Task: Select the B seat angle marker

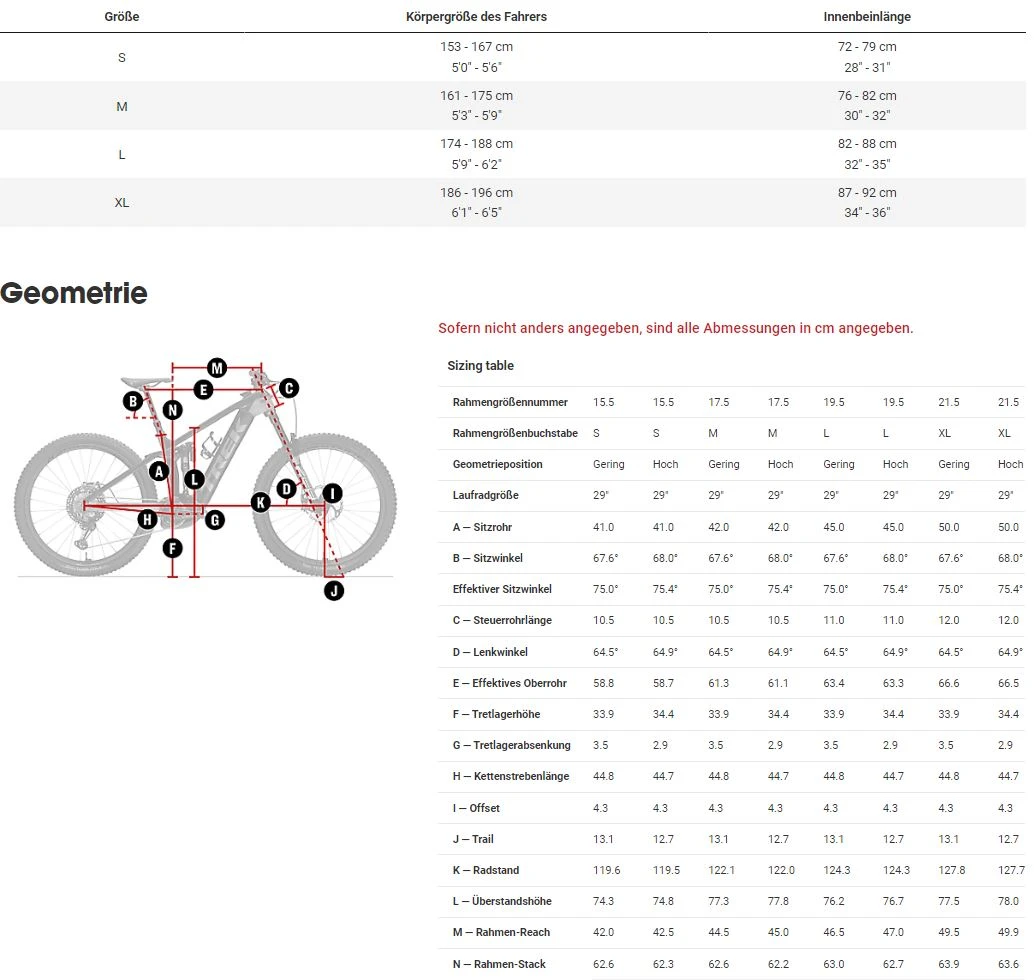Action: pos(133,402)
